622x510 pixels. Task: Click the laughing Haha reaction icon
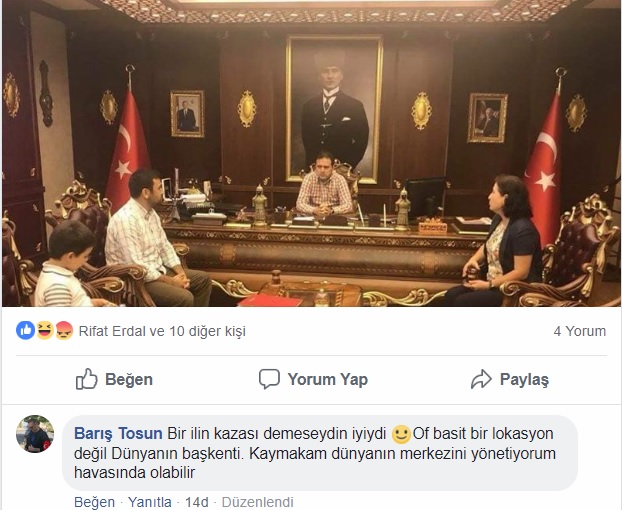45,330
